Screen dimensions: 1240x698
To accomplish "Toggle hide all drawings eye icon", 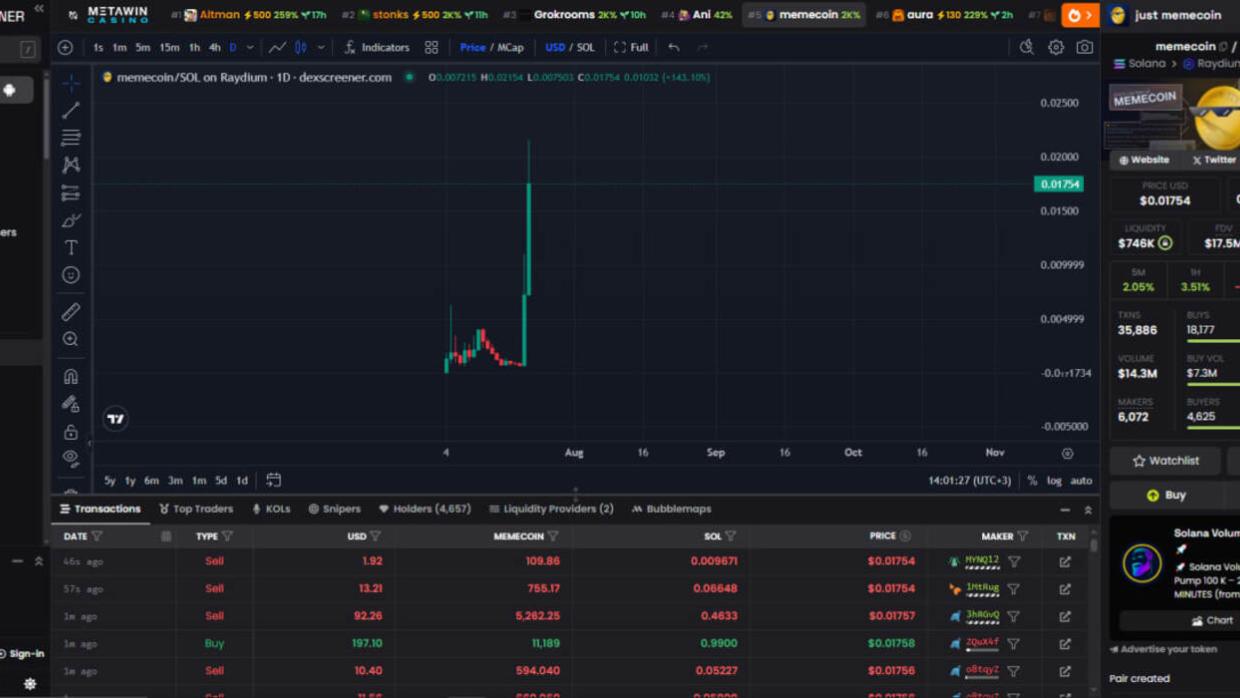I will [70, 458].
